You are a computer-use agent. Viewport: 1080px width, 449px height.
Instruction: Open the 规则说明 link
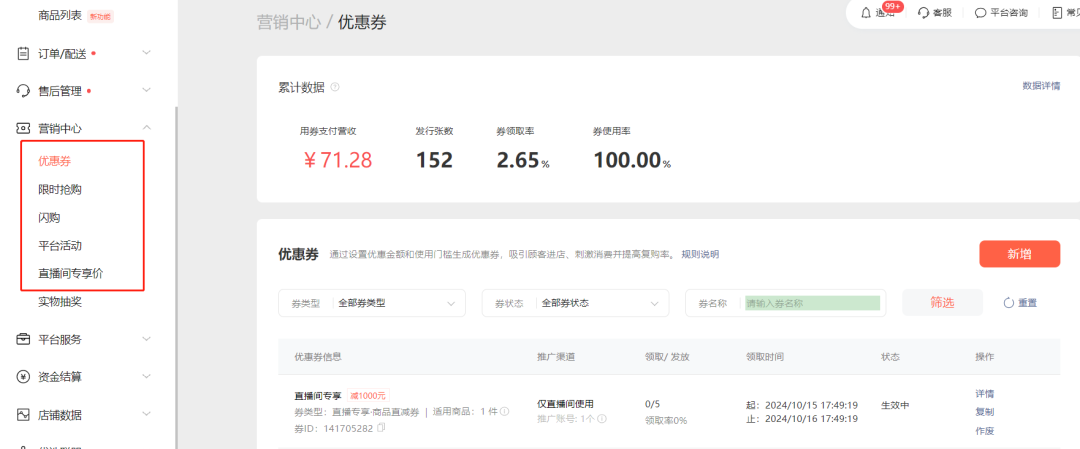(699, 255)
